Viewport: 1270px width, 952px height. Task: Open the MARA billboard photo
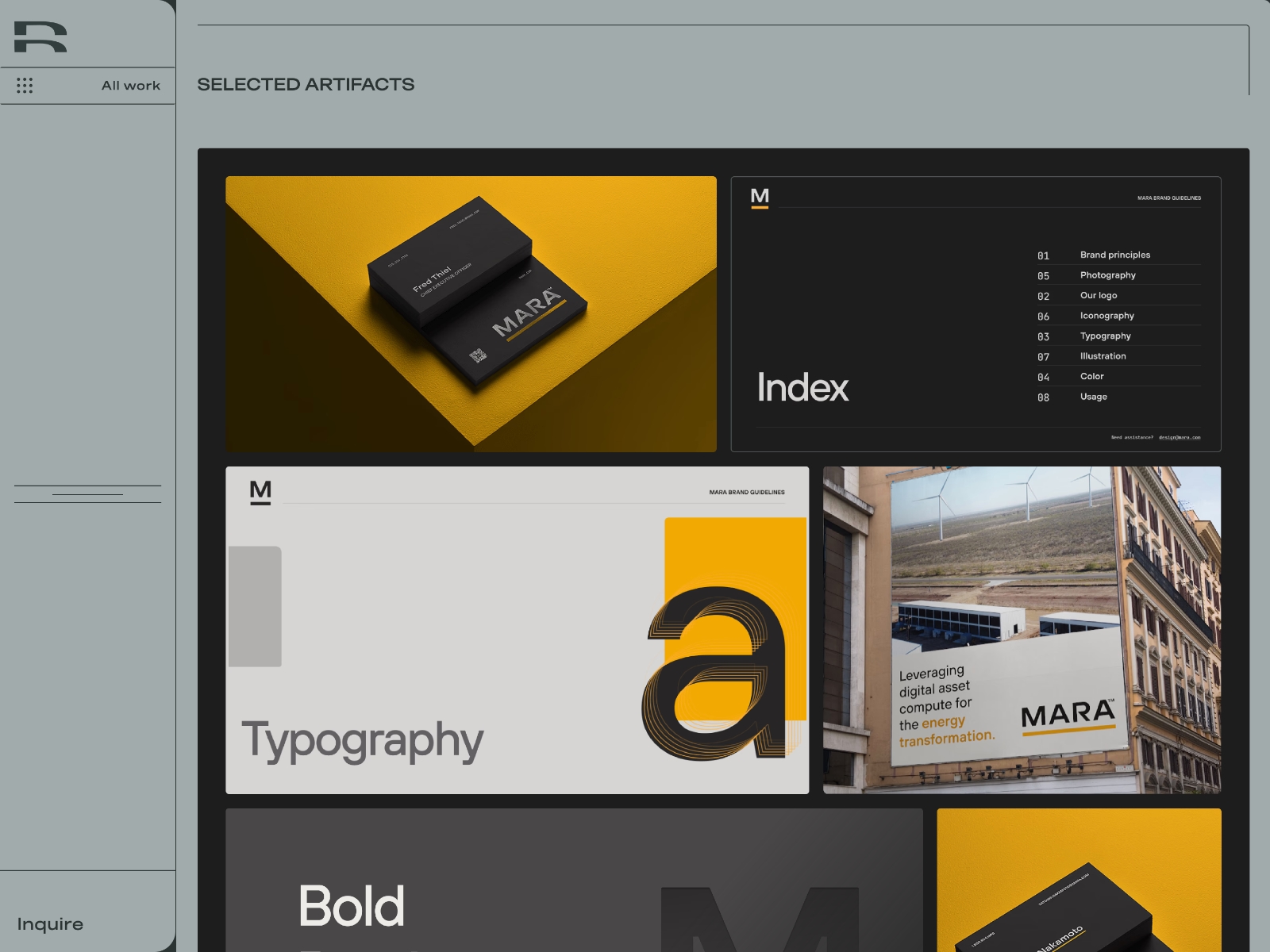[1022, 630]
